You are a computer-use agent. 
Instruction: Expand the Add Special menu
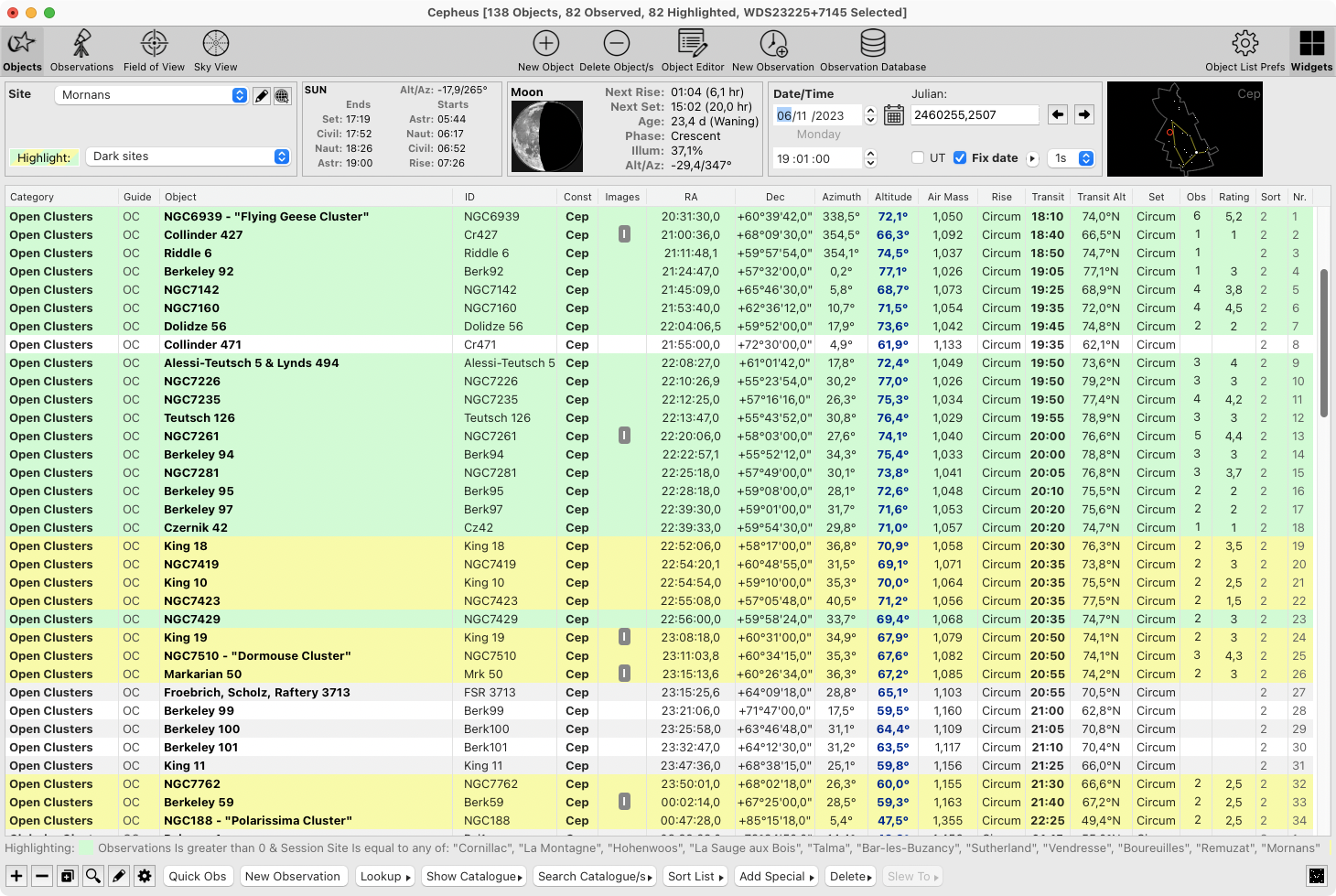[776, 876]
